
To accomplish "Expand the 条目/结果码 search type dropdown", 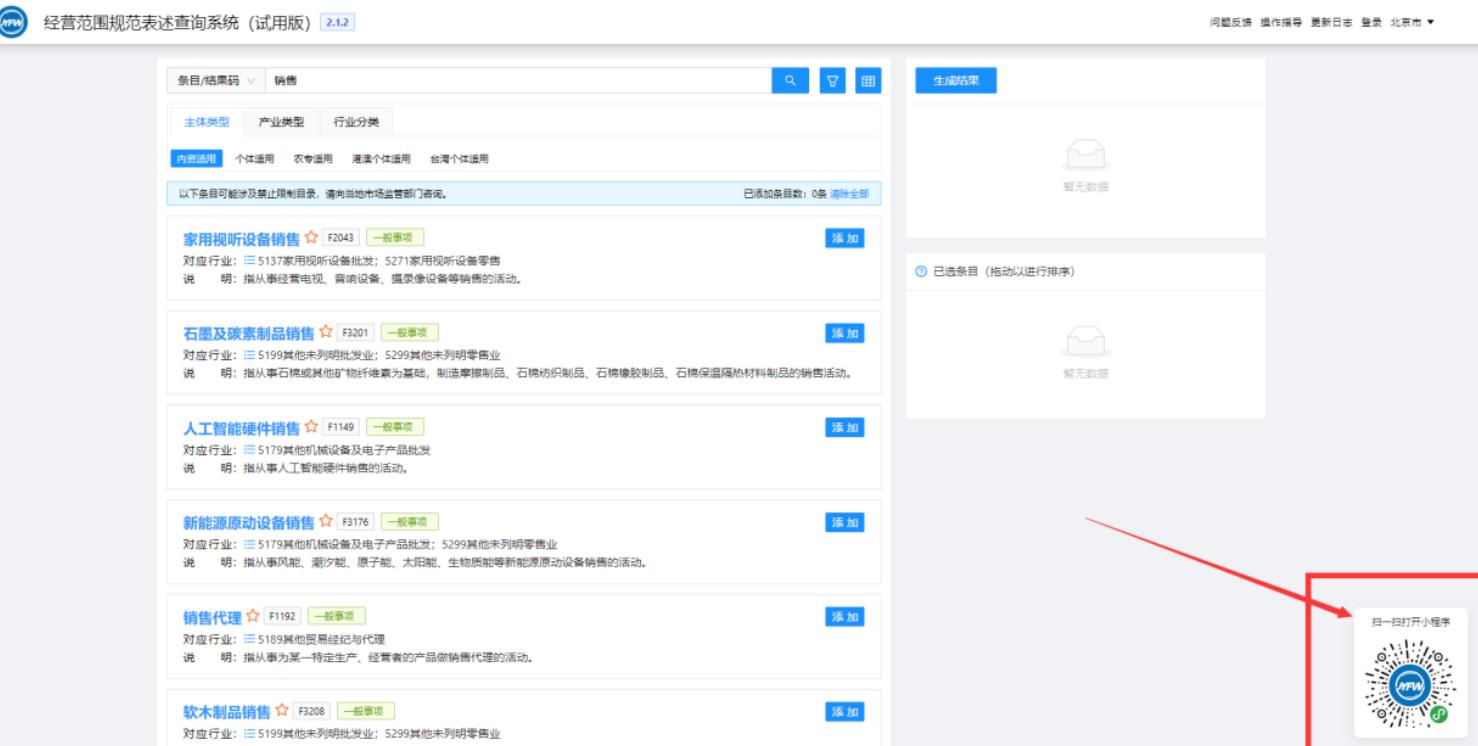I will 215,81.
